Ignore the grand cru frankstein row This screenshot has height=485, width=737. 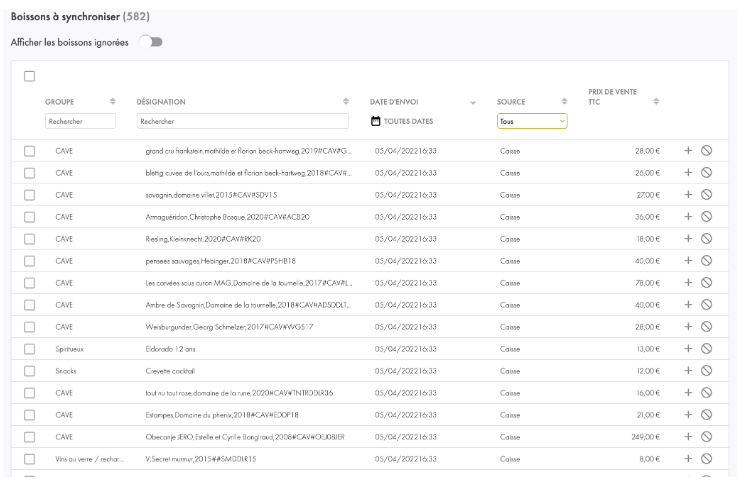(x=706, y=150)
